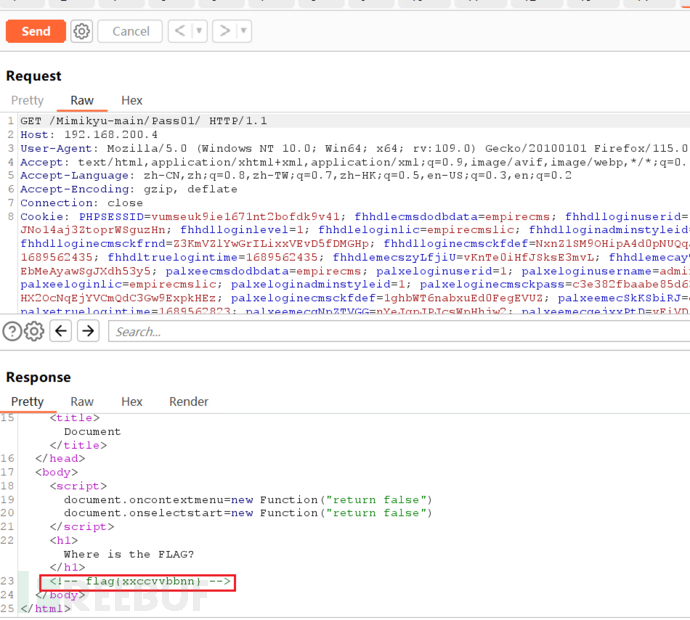Open search settings gear icon
The width and height of the screenshot is (690, 620).
point(33,332)
